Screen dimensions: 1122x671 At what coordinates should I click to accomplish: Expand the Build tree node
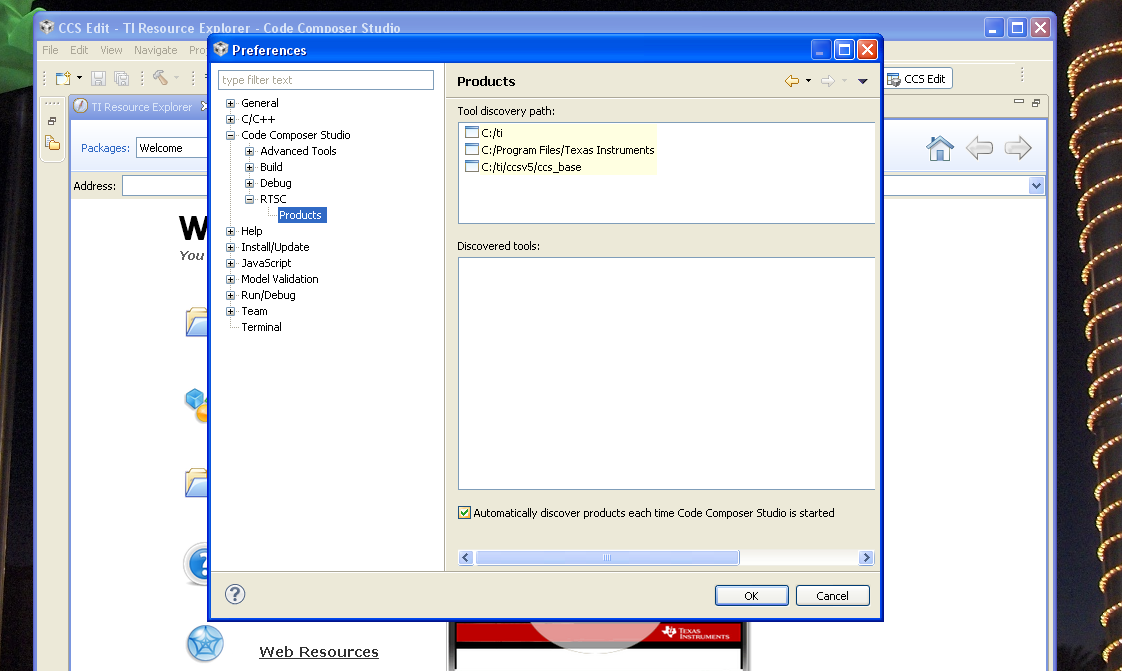[249, 167]
